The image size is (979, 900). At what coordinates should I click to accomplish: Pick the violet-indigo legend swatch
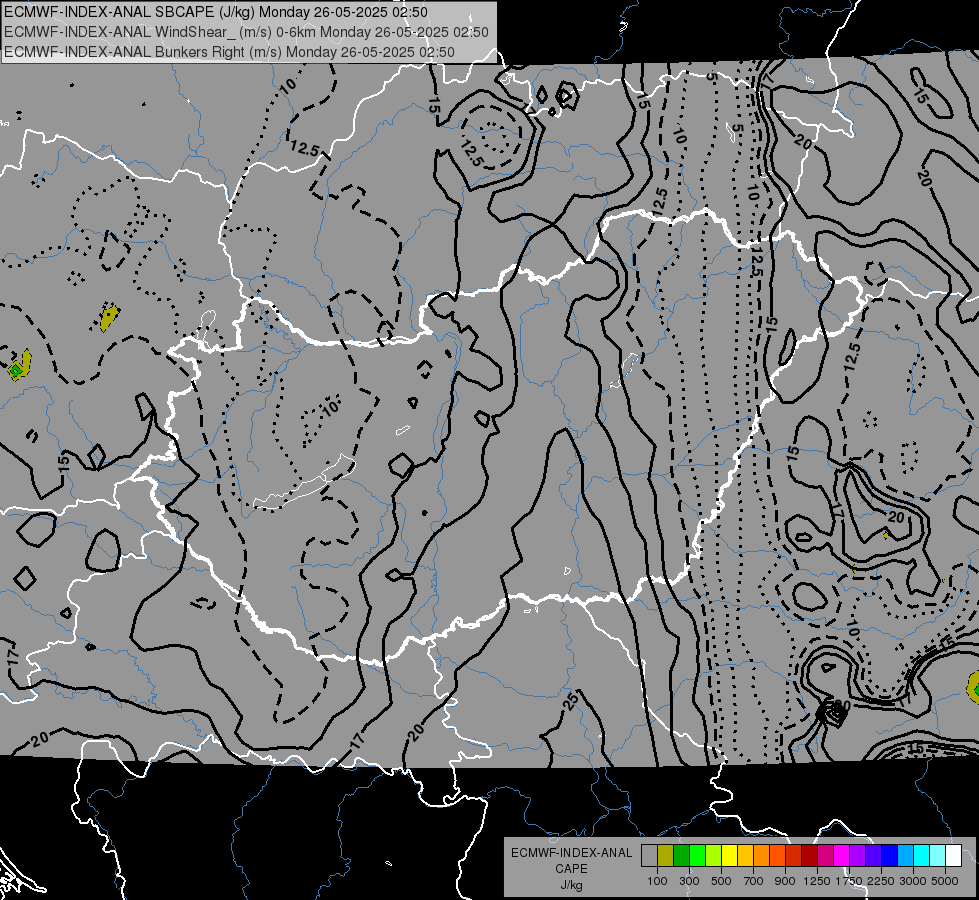[874, 855]
